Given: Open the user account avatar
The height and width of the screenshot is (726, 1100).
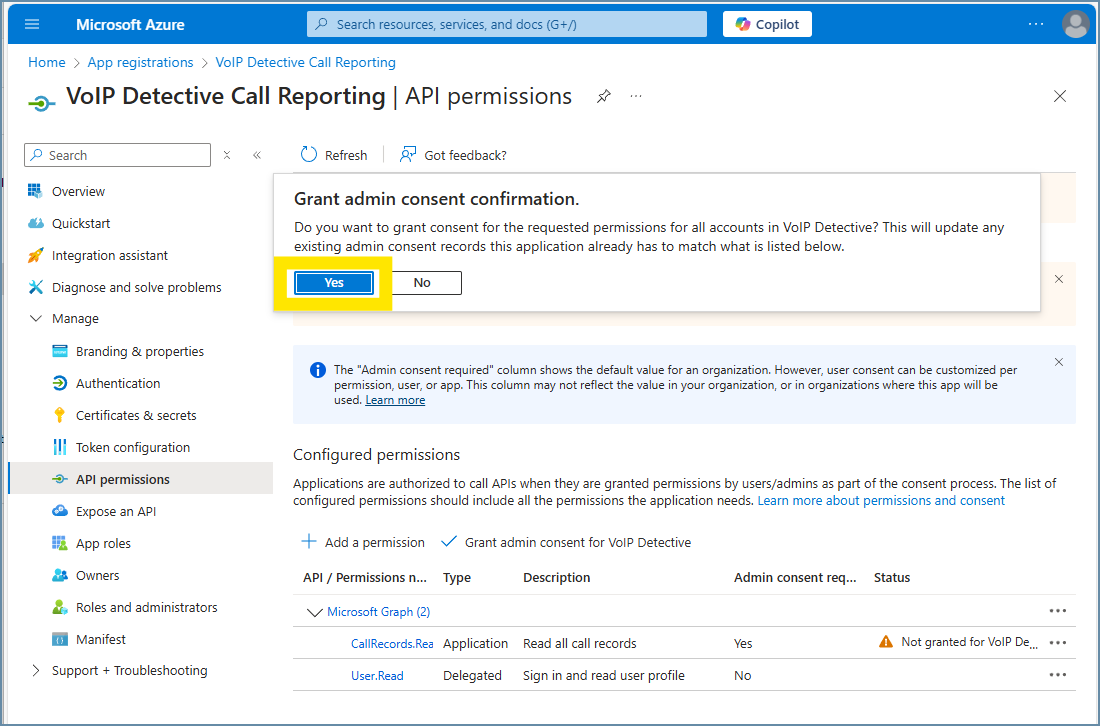Looking at the screenshot, I should click(1075, 24).
